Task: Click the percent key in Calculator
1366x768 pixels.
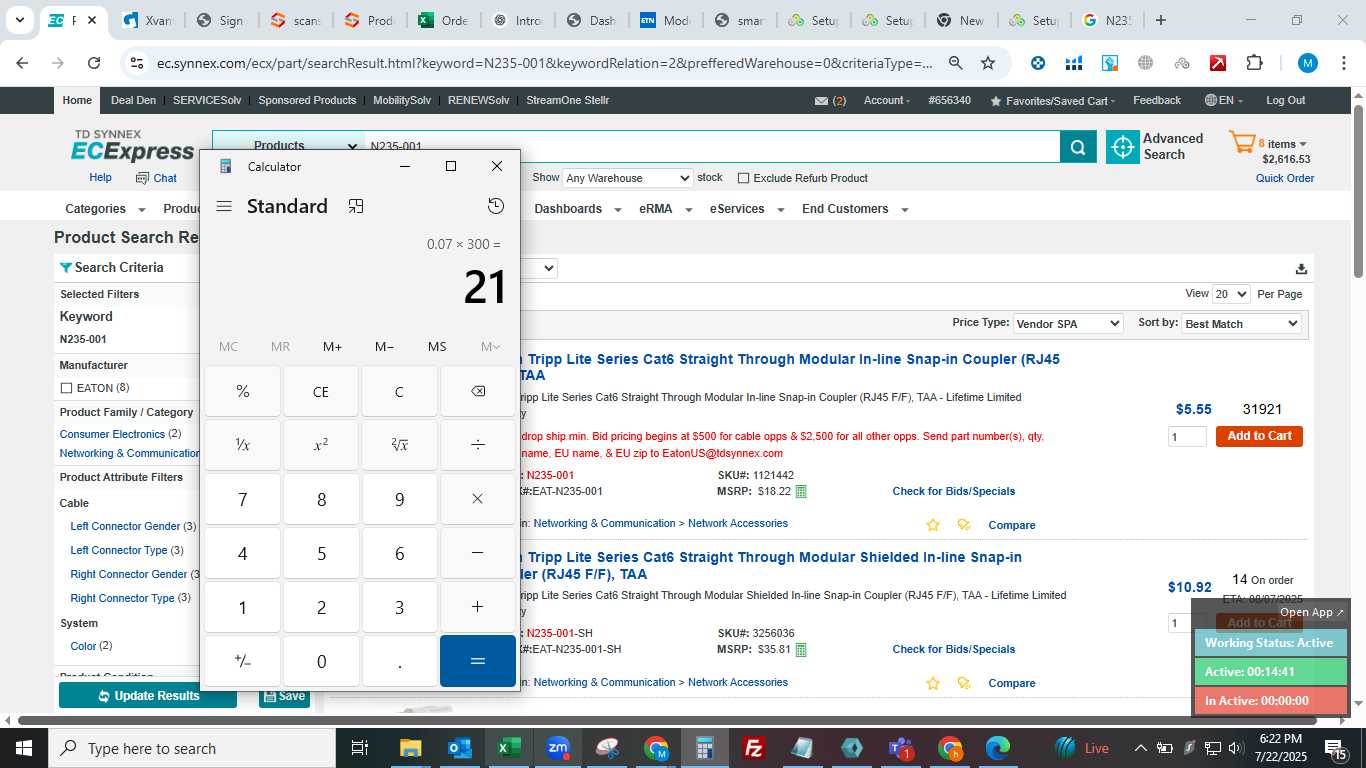Action: (243, 391)
